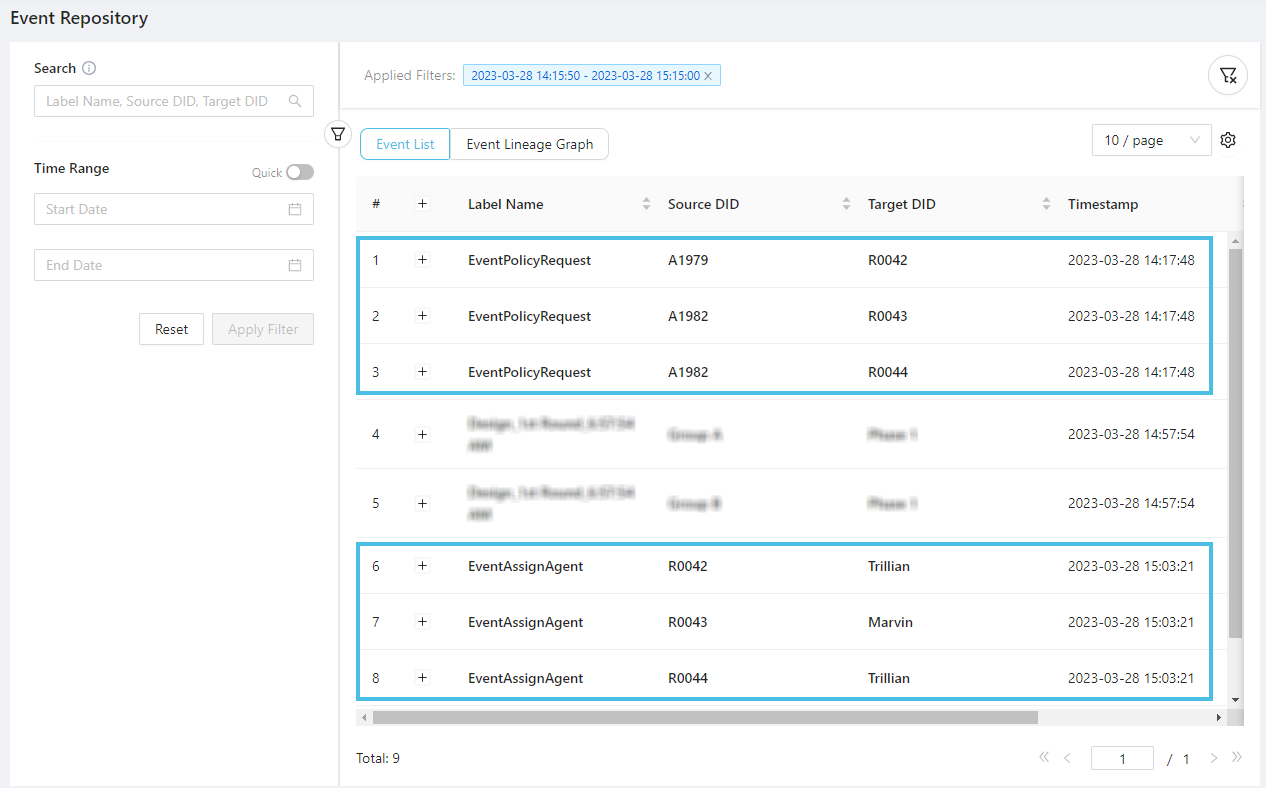Click the page number input field

tap(1121, 759)
